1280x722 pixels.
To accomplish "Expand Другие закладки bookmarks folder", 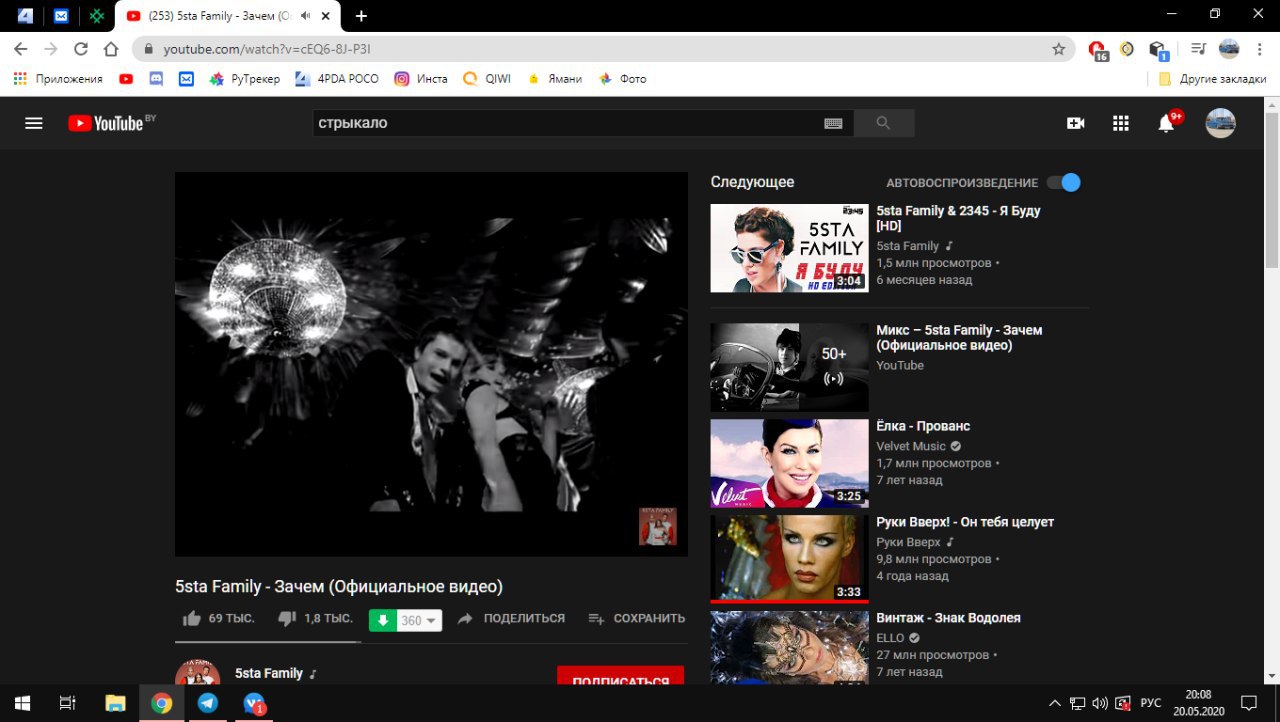I will click(x=1211, y=79).
